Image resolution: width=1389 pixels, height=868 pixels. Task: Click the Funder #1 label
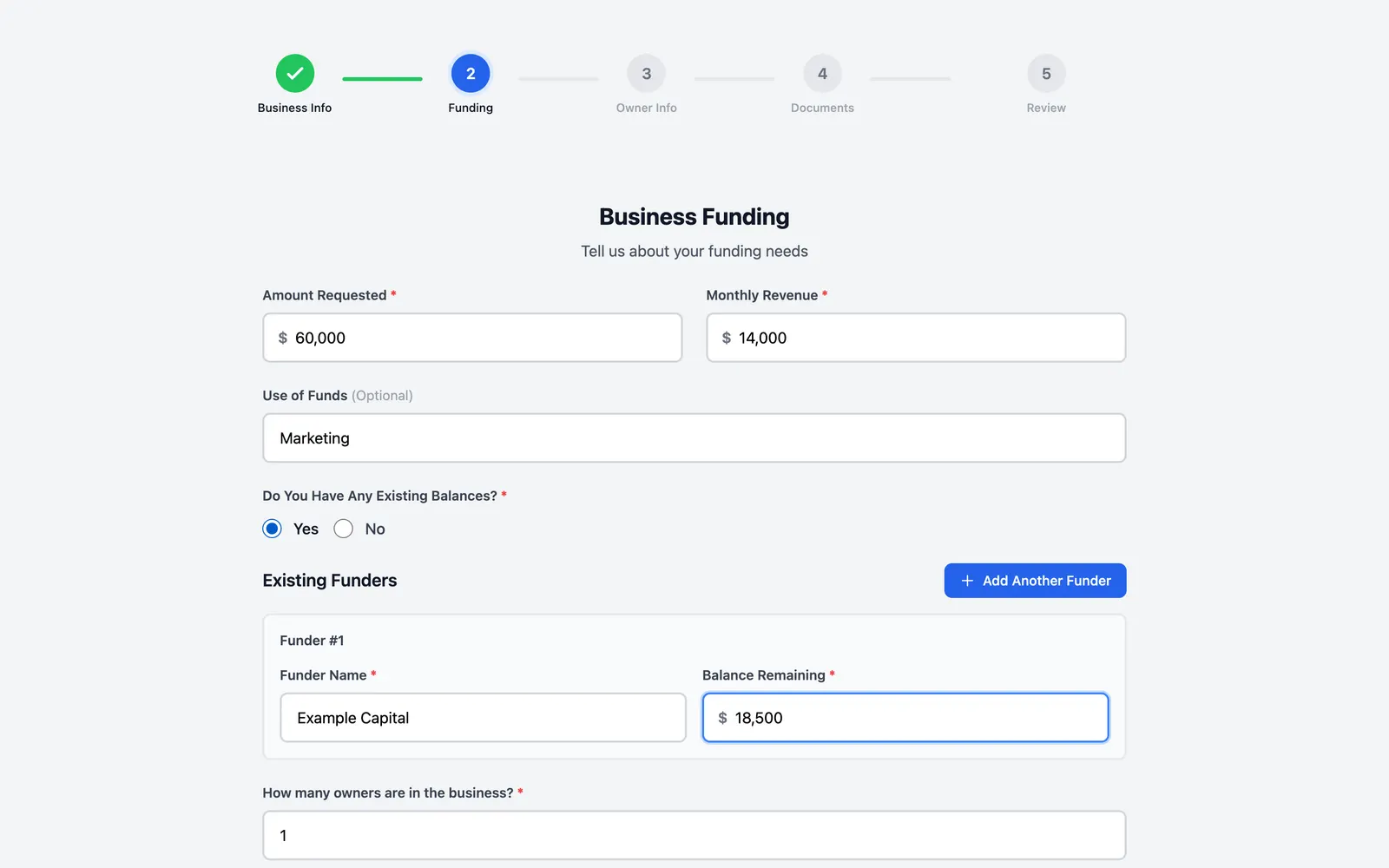312,641
